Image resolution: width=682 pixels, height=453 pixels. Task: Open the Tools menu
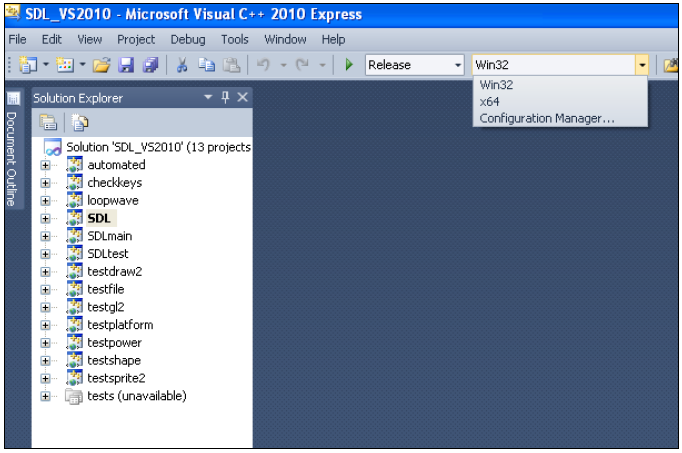pyautogui.click(x=235, y=40)
